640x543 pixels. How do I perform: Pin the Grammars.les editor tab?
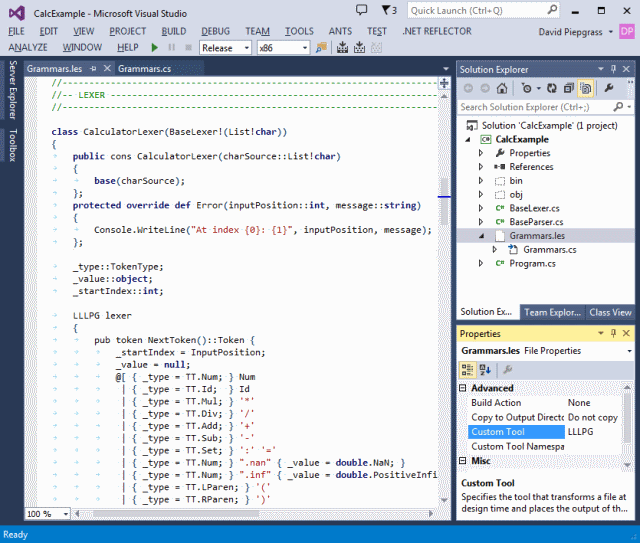click(x=93, y=69)
